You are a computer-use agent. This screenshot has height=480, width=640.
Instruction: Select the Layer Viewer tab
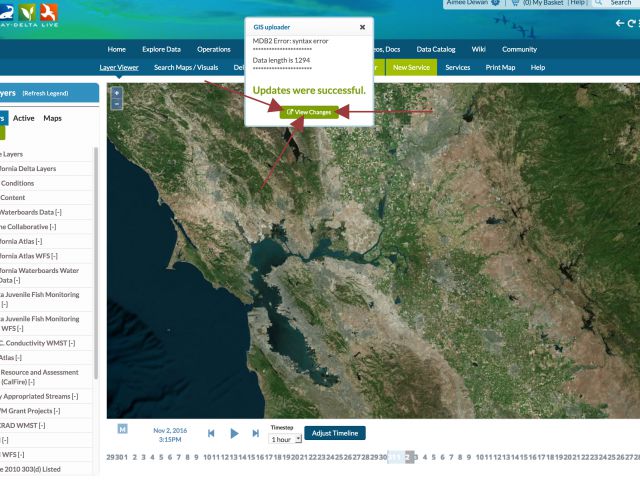coord(119,68)
